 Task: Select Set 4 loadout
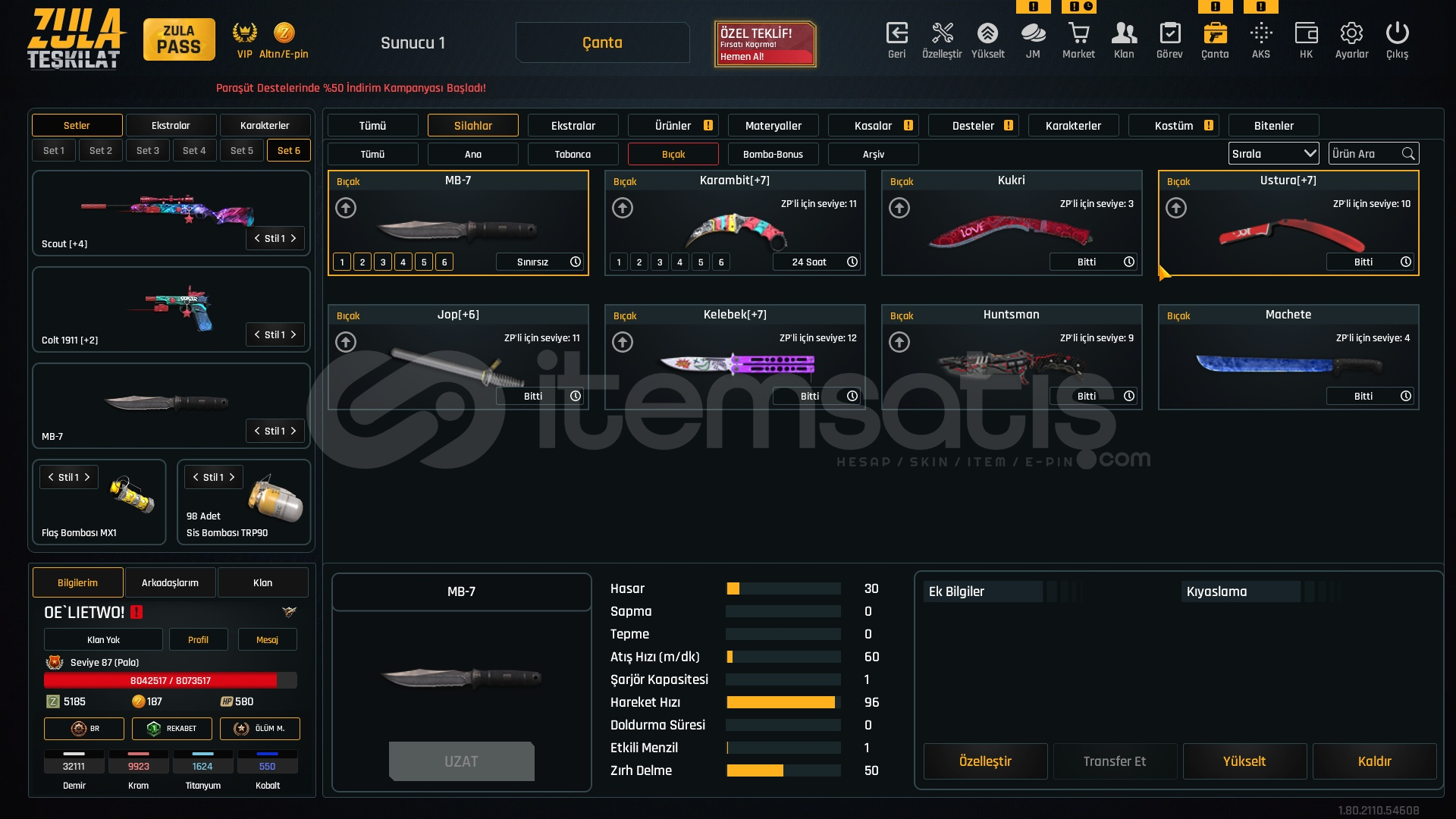pyautogui.click(x=194, y=151)
